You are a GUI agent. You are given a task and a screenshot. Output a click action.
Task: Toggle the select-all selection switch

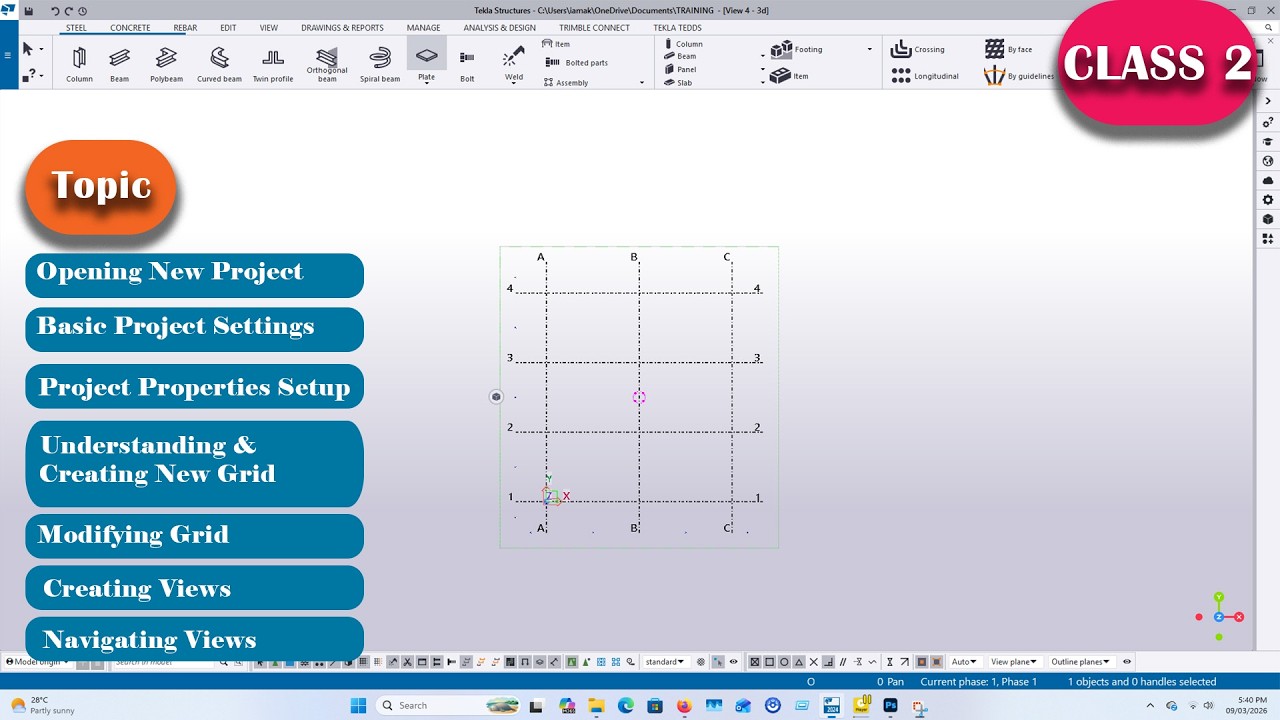(x=260, y=662)
